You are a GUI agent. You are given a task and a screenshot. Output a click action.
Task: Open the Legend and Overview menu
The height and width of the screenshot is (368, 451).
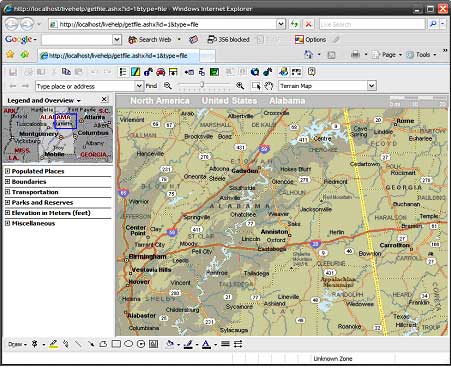tap(44, 100)
